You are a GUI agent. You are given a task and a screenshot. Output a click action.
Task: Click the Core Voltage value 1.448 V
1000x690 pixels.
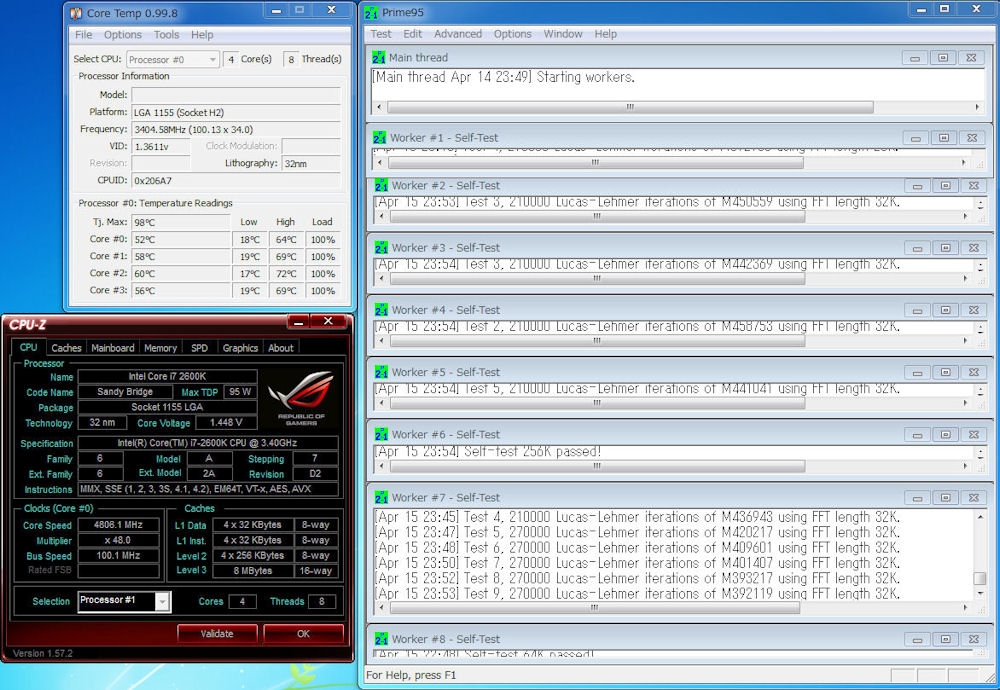(226, 422)
